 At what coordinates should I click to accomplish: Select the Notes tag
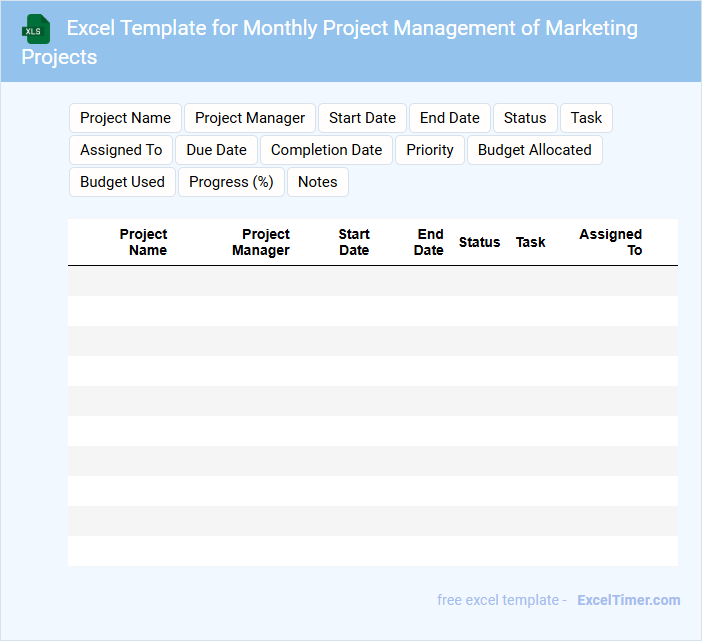pyautogui.click(x=318, y=182)
